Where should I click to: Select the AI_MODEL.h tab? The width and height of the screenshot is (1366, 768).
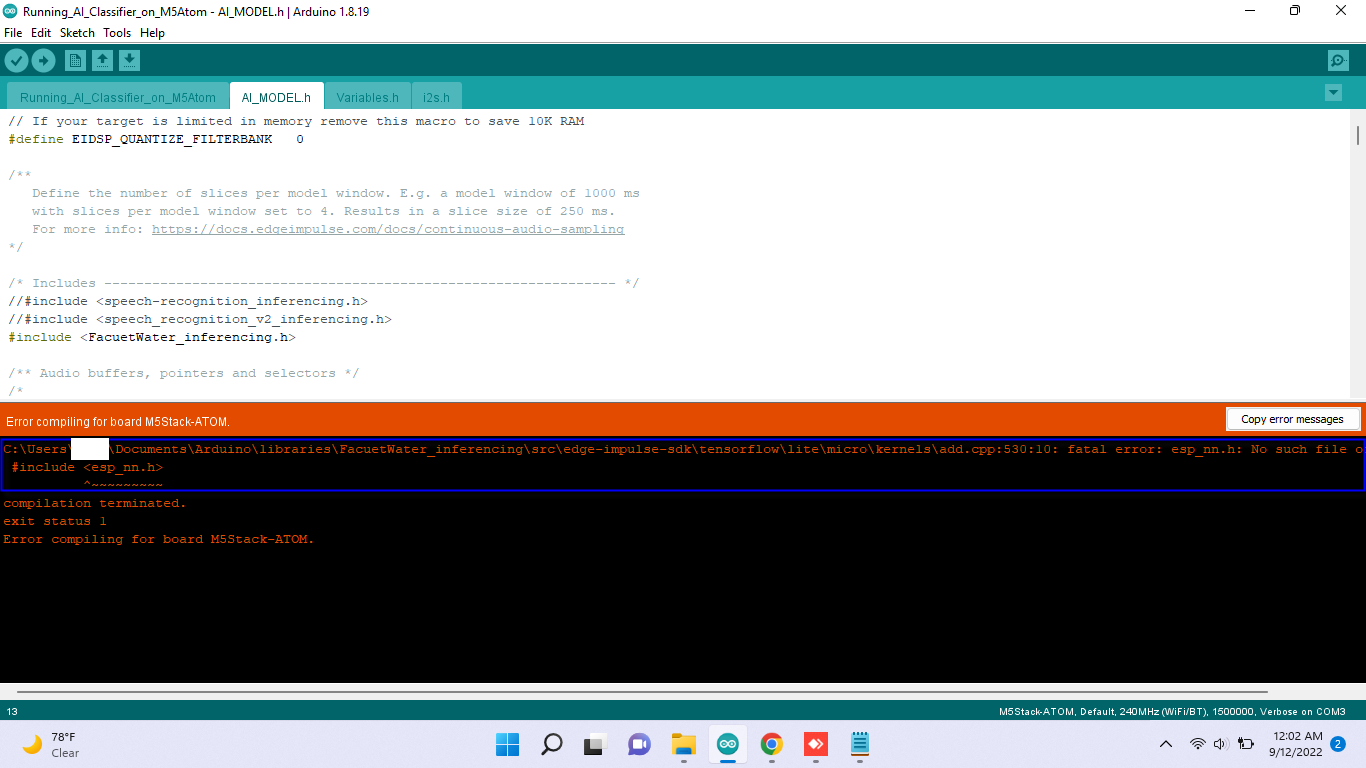point(276,97)
